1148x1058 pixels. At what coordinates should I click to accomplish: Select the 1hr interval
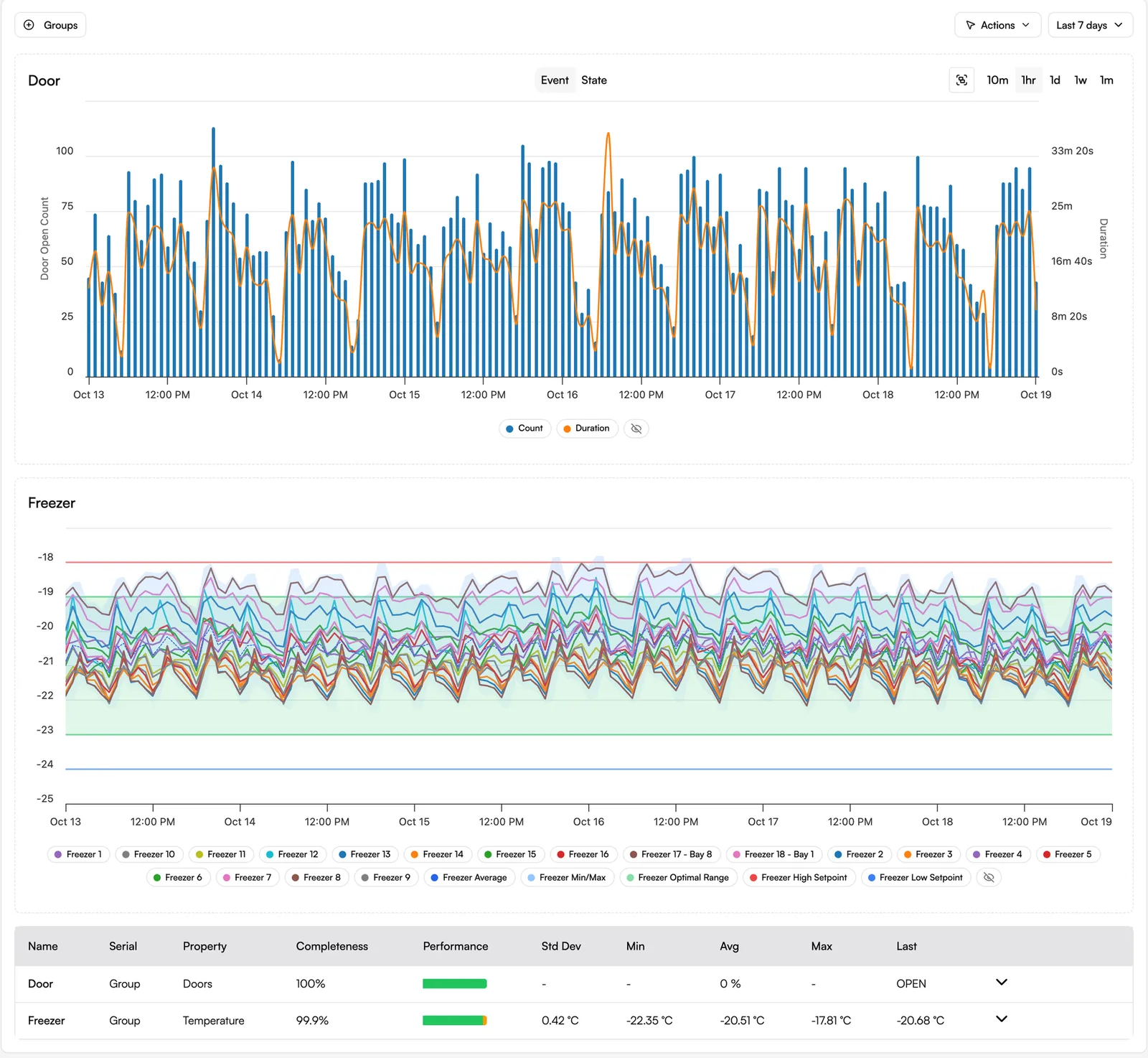tap(1028, 80)
